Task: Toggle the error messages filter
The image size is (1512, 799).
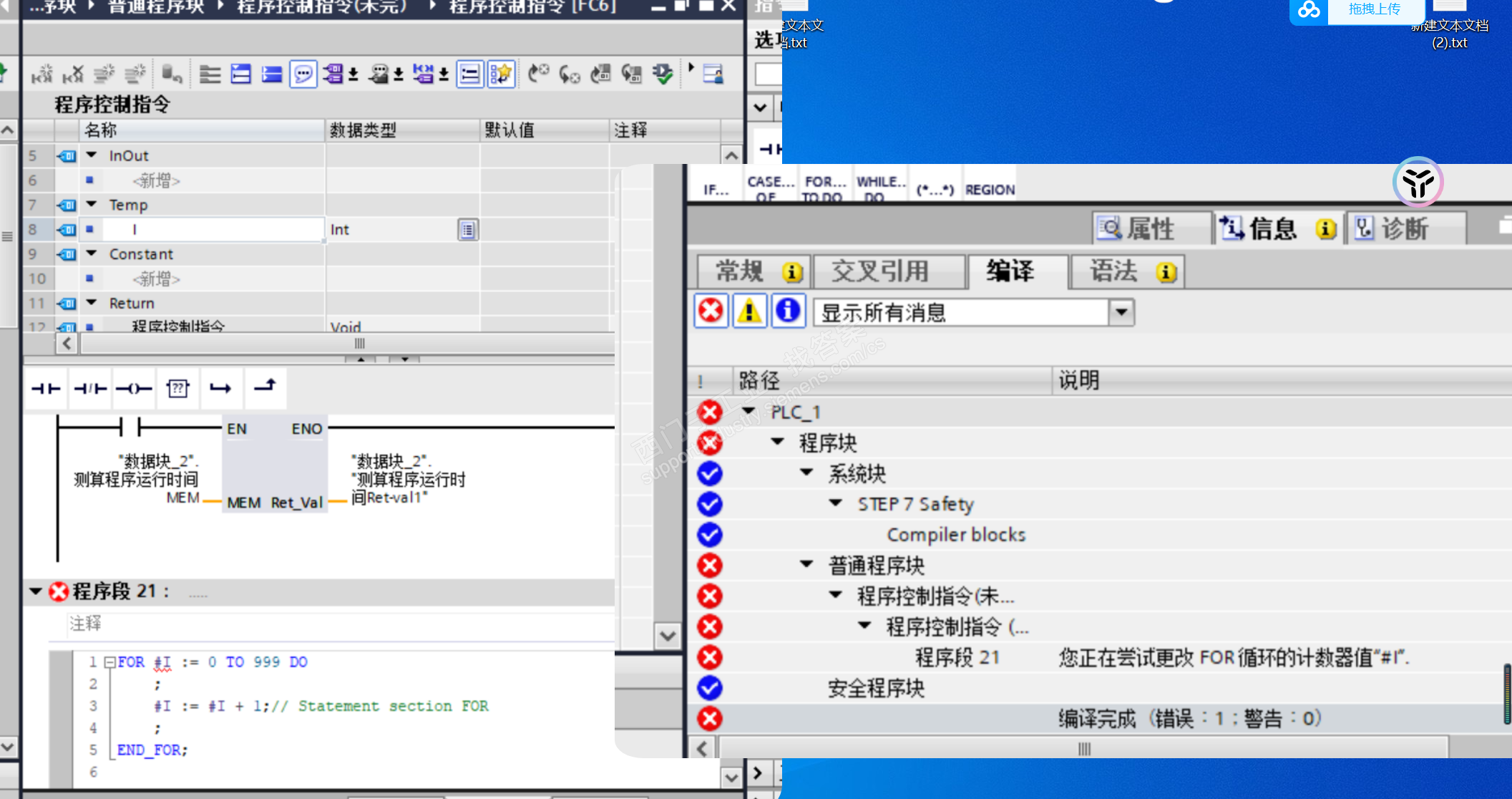Action: point(711,311)
